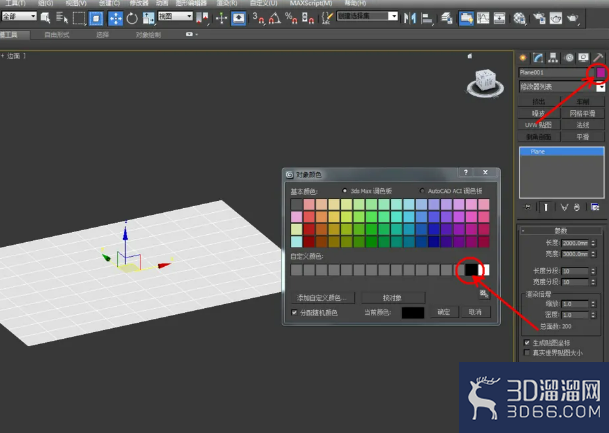Select the AutoCAD ACI palette radio button
Image resolution: width=609 pixels, height=433 pixels.
pyautogui.click(x=422, y=191)
